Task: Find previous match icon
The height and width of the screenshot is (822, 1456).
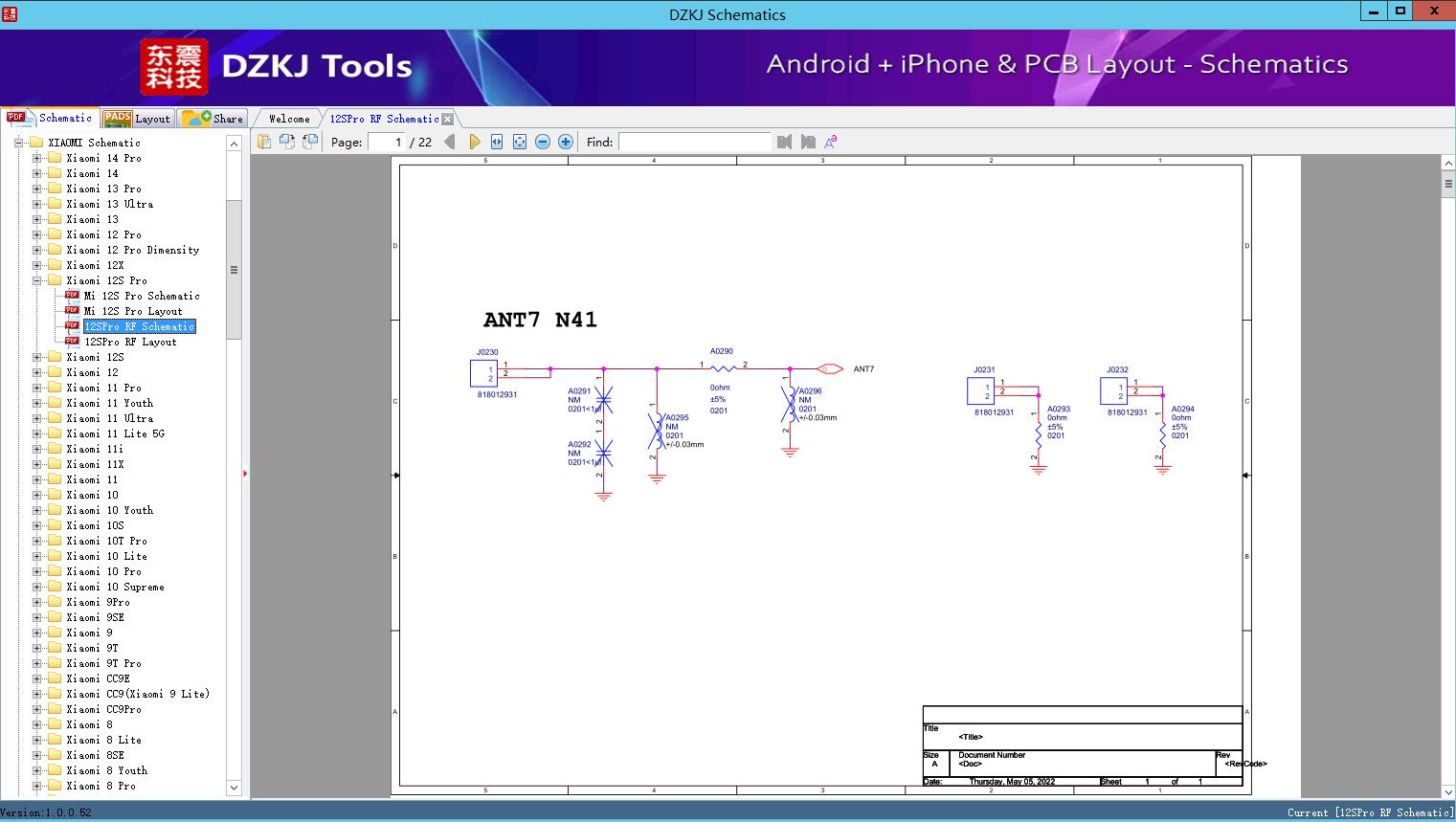Action: (785, 142)
